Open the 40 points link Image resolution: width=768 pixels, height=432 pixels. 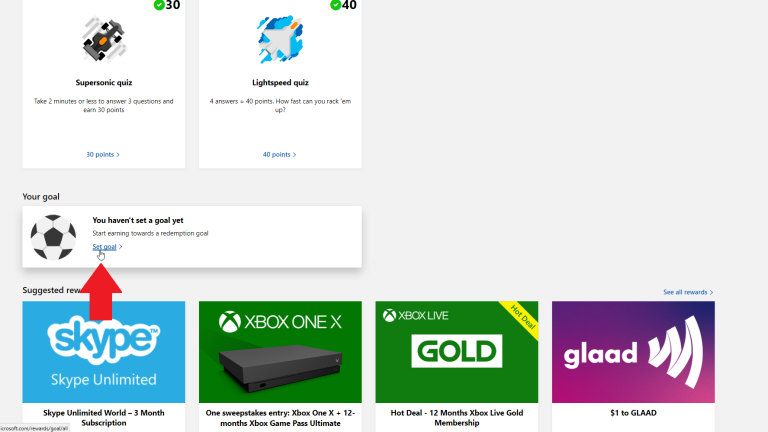click(x=279, y=154)
